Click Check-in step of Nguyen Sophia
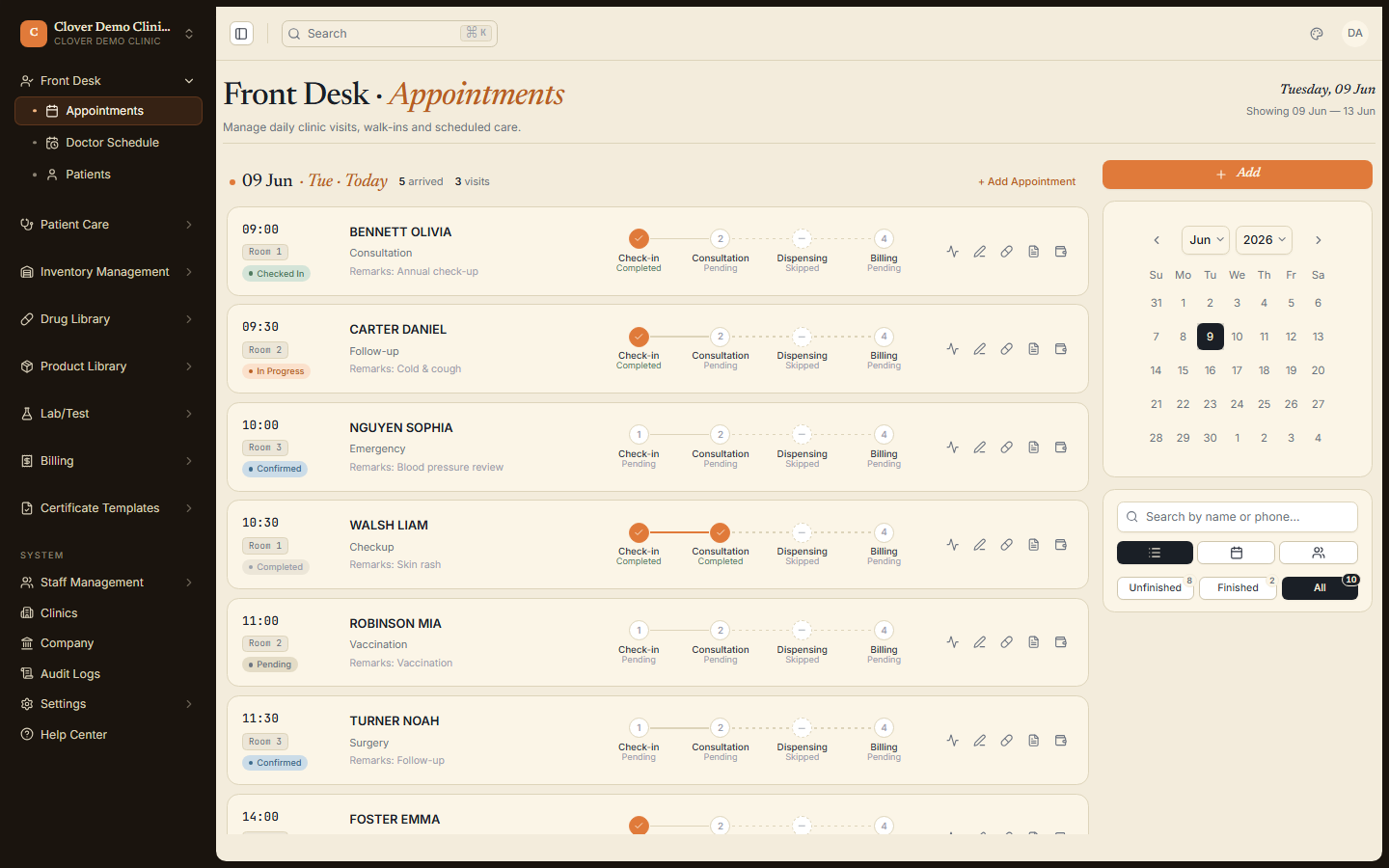 point(639,435)
